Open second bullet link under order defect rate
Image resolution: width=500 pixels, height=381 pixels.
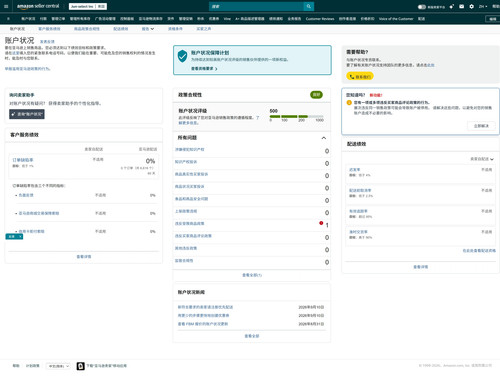39,213
